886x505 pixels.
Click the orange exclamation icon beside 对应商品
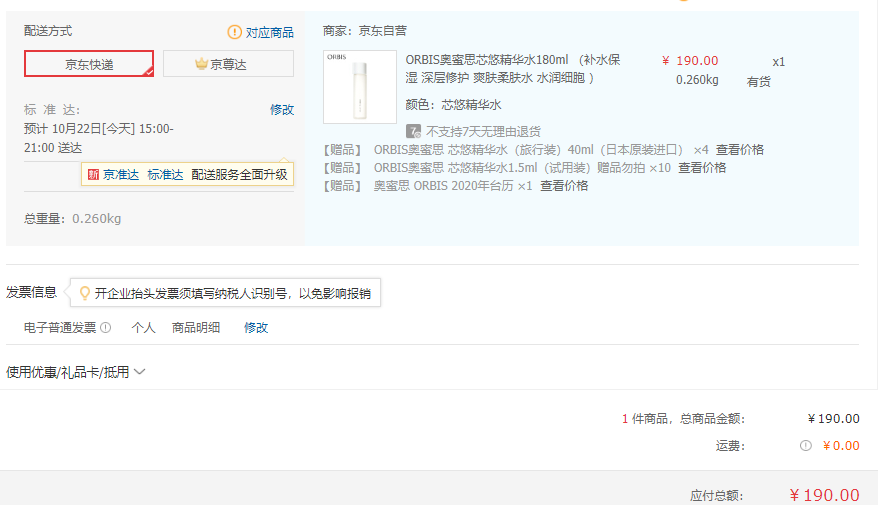coord(234,32)
